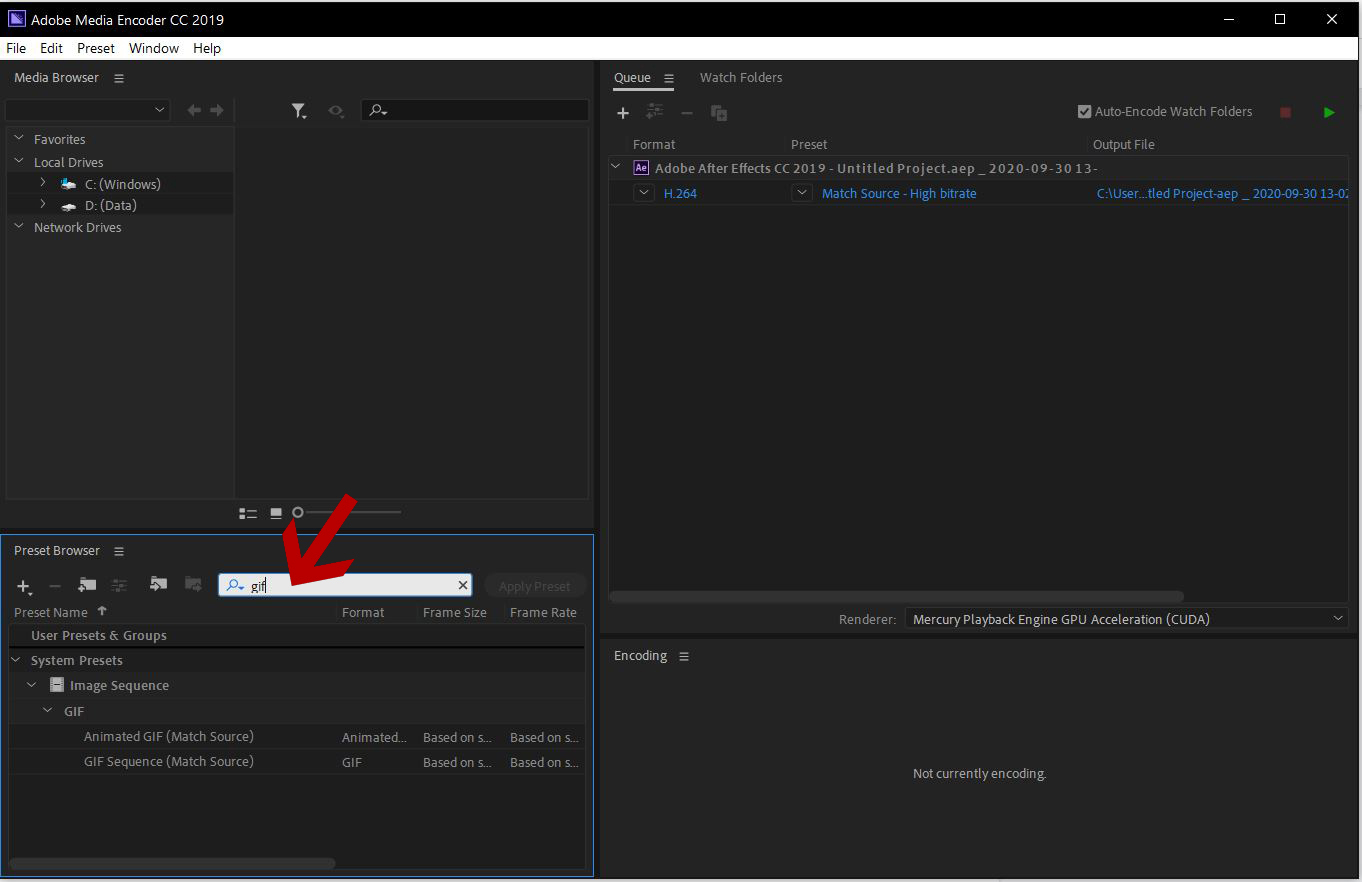Duplicate the selected queue item
This screenshot has width=1362, height=882.
(x=719, y=113)
